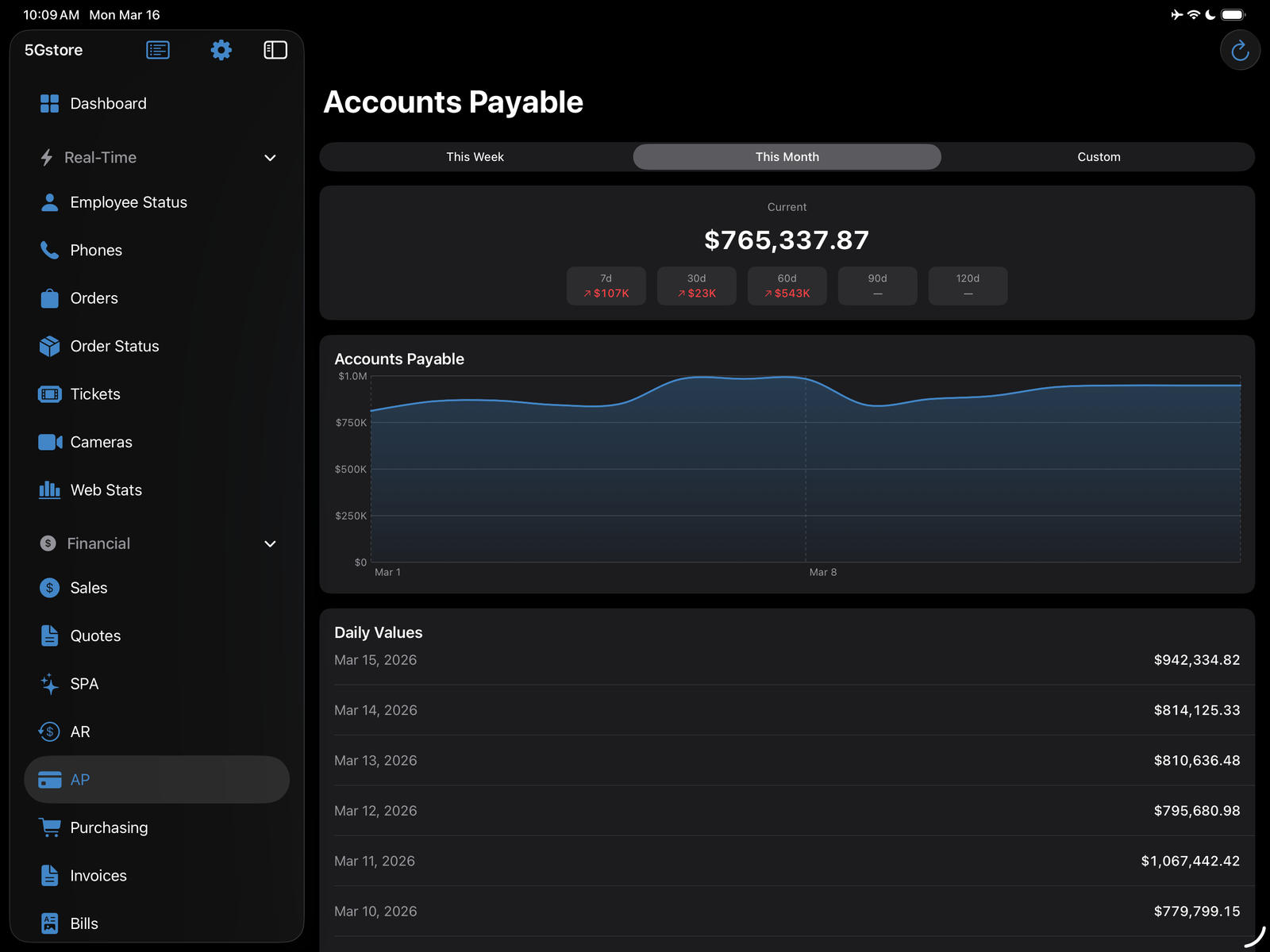
Task: Switch to the This Week tab
Action: click(475, 156)
